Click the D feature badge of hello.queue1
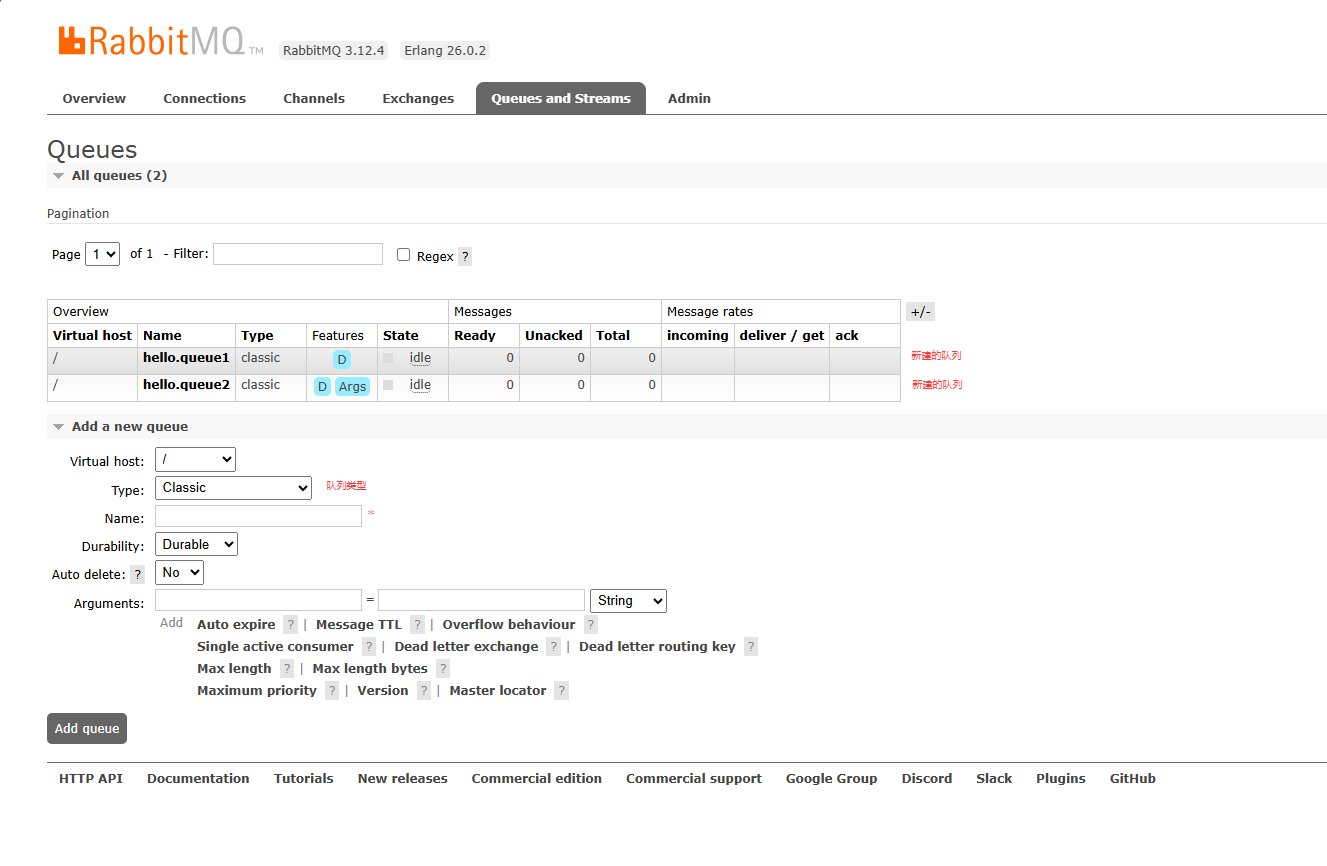 [x=342, y=360]
